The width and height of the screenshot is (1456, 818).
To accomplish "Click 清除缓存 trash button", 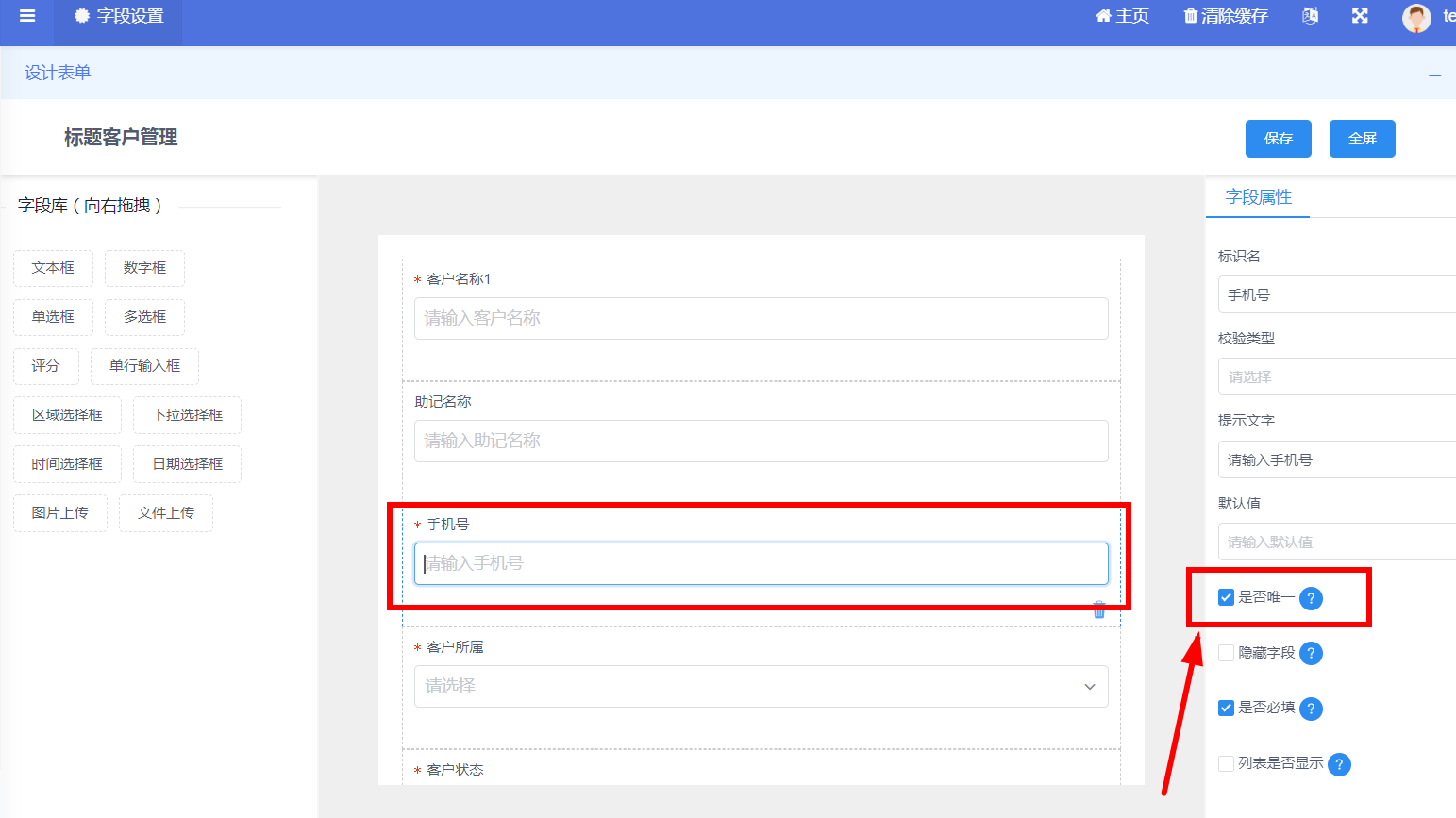I will pos(1226,16).
